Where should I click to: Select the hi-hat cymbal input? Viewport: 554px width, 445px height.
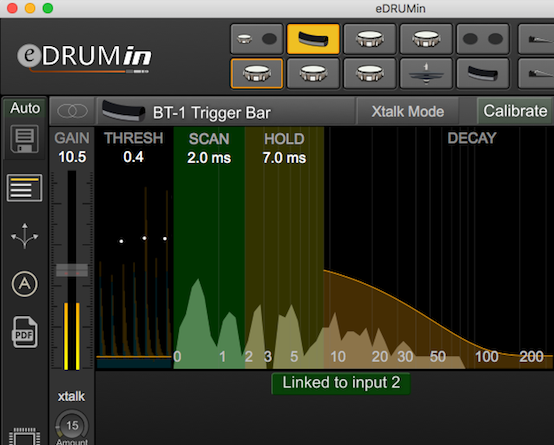[426, 74]
